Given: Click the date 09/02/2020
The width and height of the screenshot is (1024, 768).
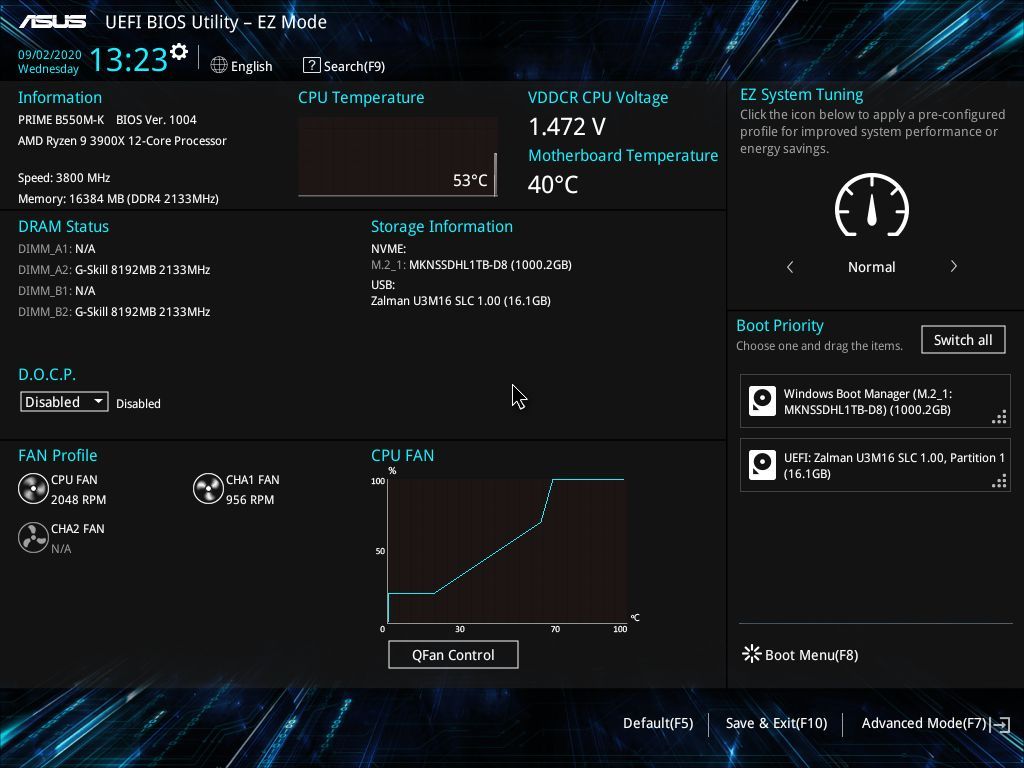Looking at the screenshot, I should click(x=50, y=54).
